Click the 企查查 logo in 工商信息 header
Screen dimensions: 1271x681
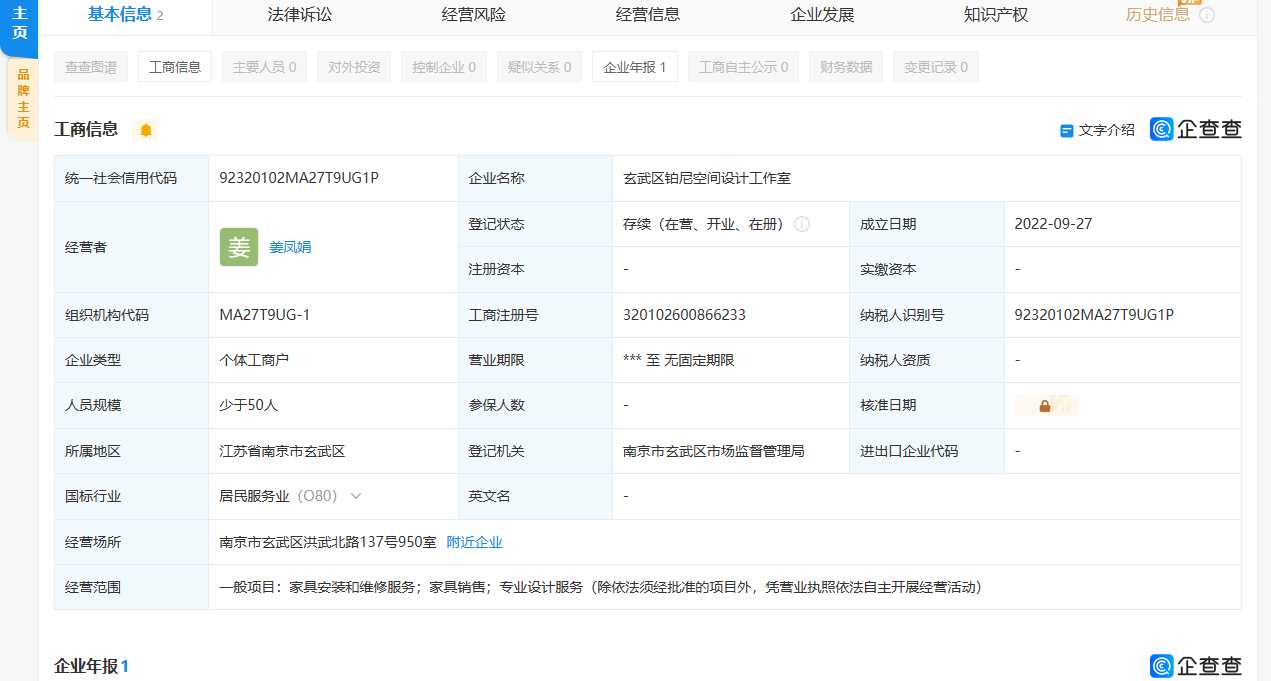click(x=1196, y=129)
